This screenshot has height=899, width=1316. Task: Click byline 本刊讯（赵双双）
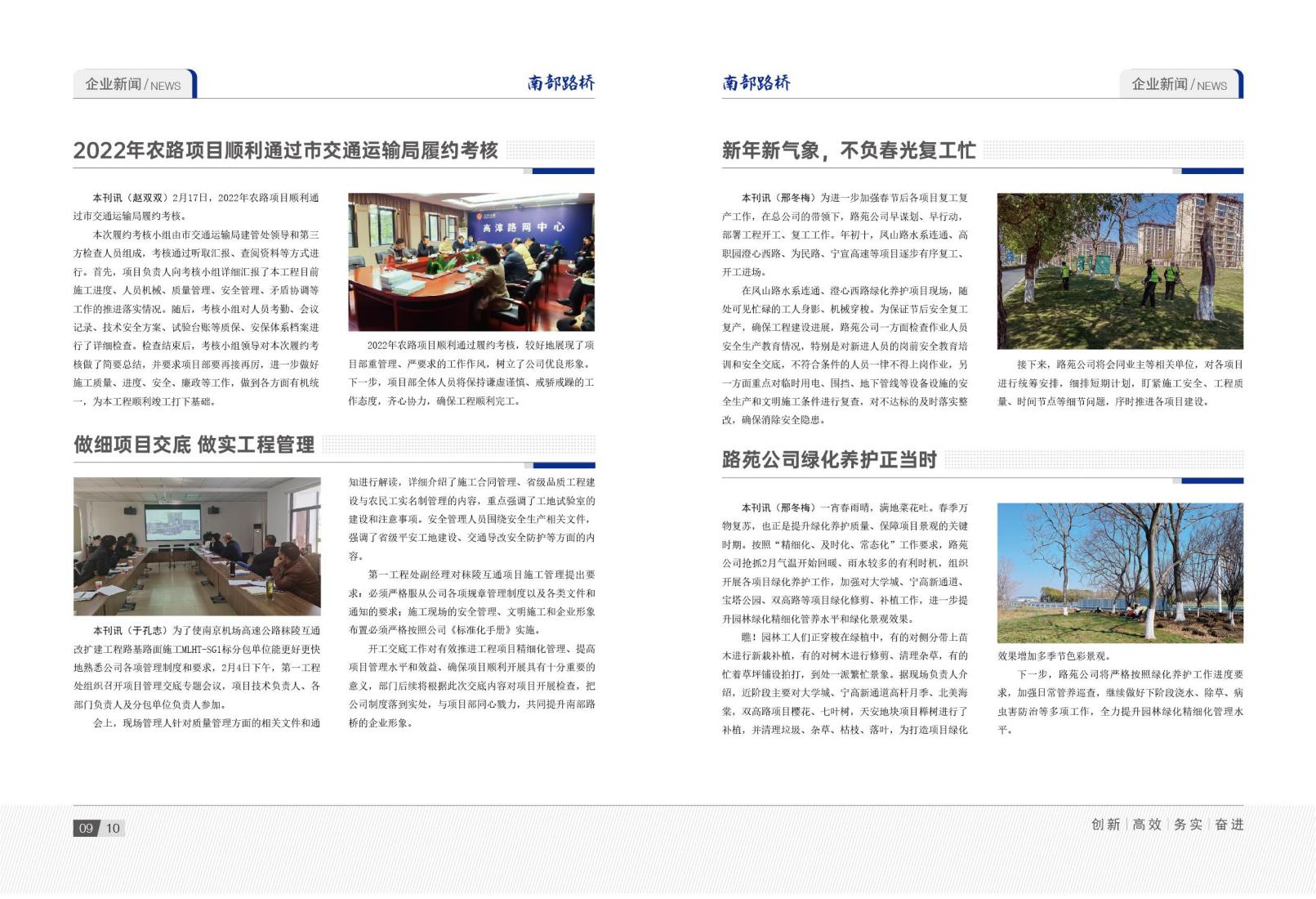[x=131, y=198]
